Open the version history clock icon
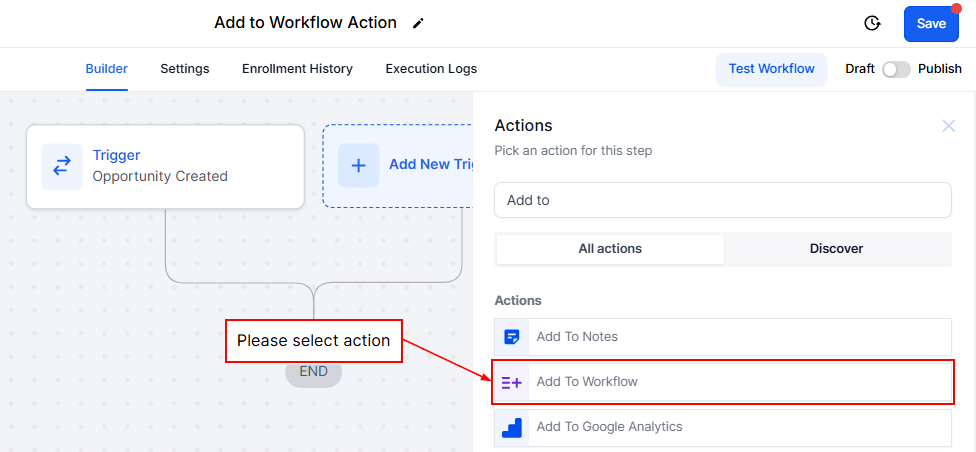Image resolution: width=976 pixels, height=452 pixels. tap(872, 23)
